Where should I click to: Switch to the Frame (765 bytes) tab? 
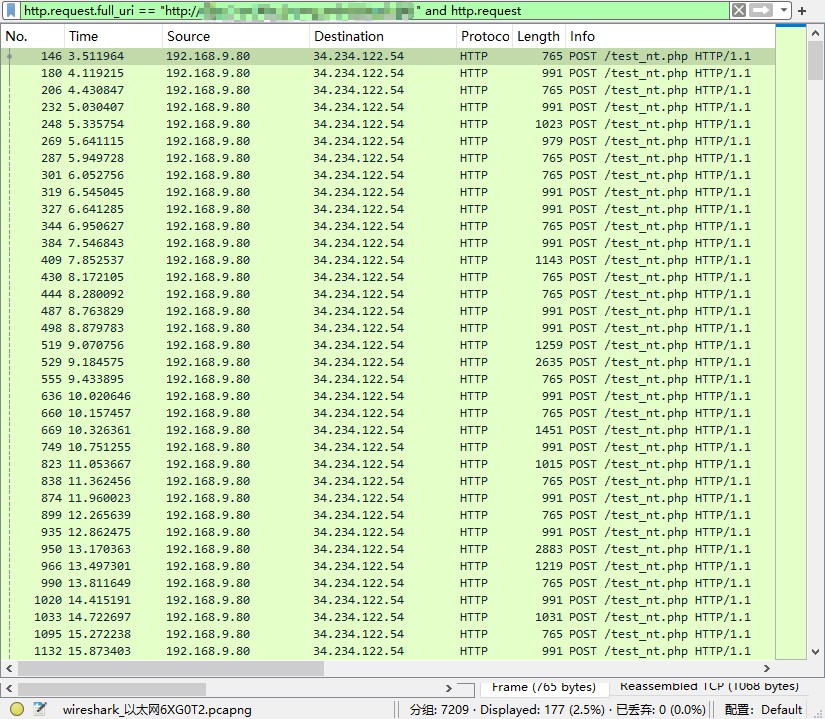(543, 687)
